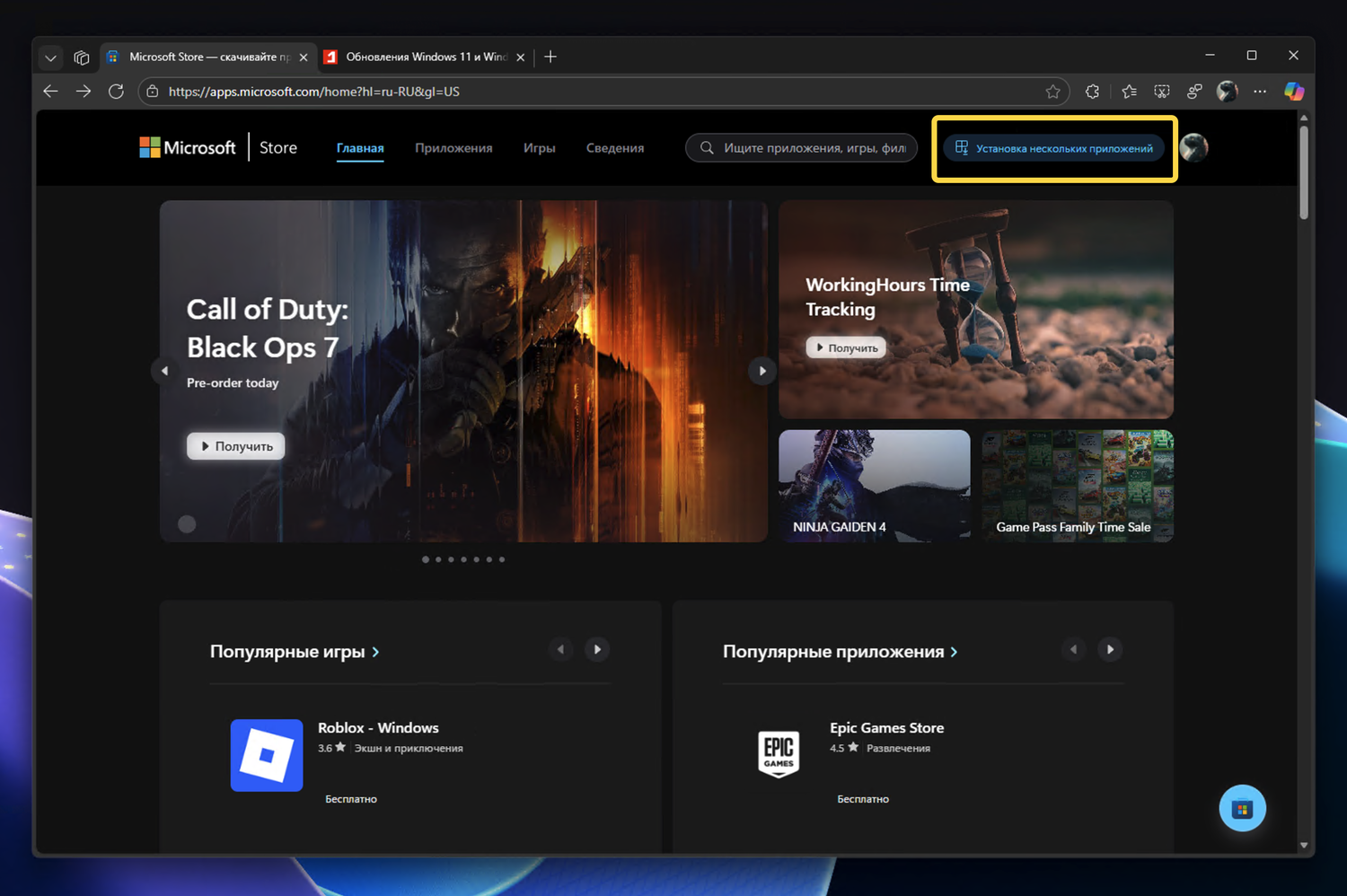
Task: Open the Популярные приложения section link
Action: point(841,652)
